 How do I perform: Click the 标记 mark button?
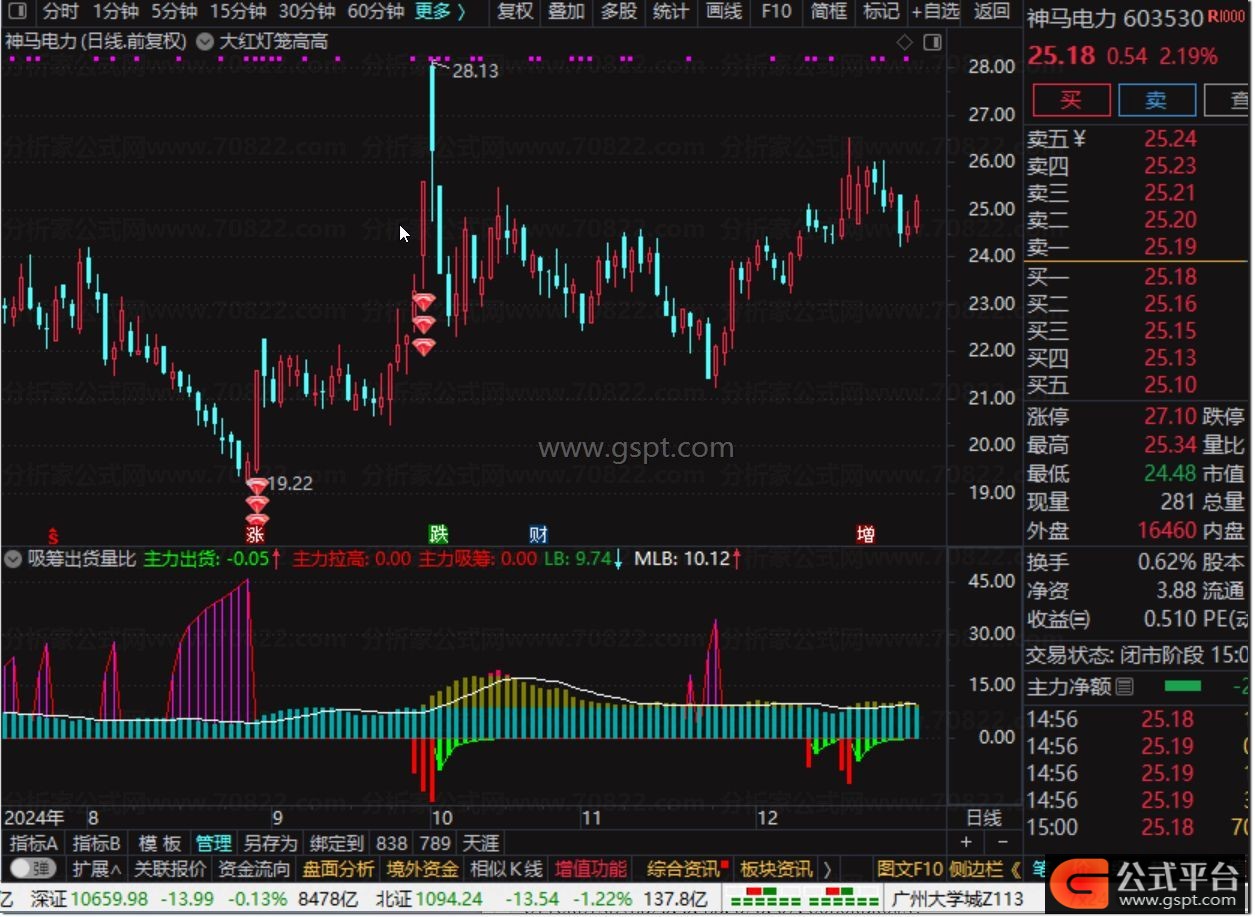click(x=881, y=12)
